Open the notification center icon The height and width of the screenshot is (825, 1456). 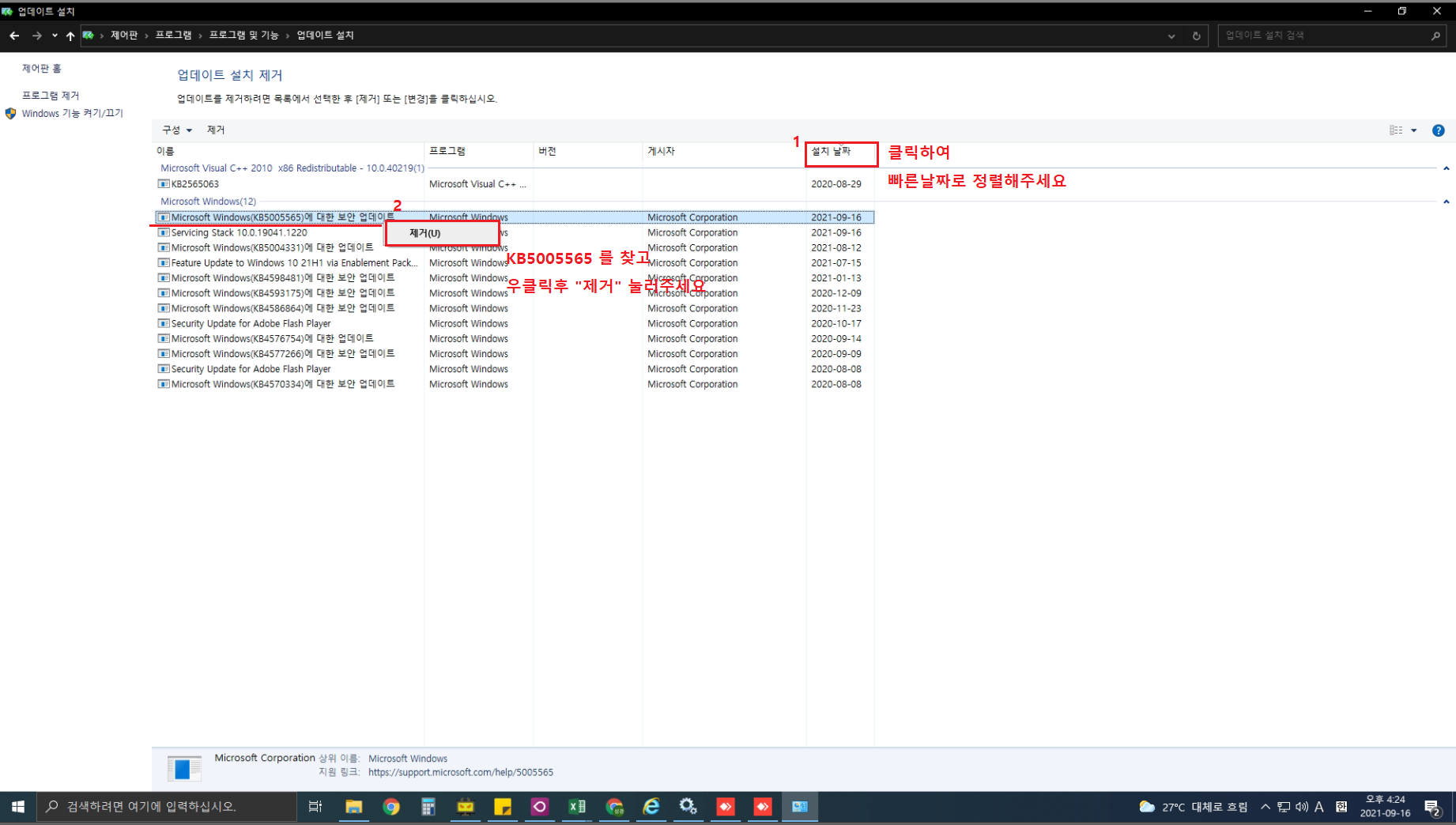(x=1434, y=807)
